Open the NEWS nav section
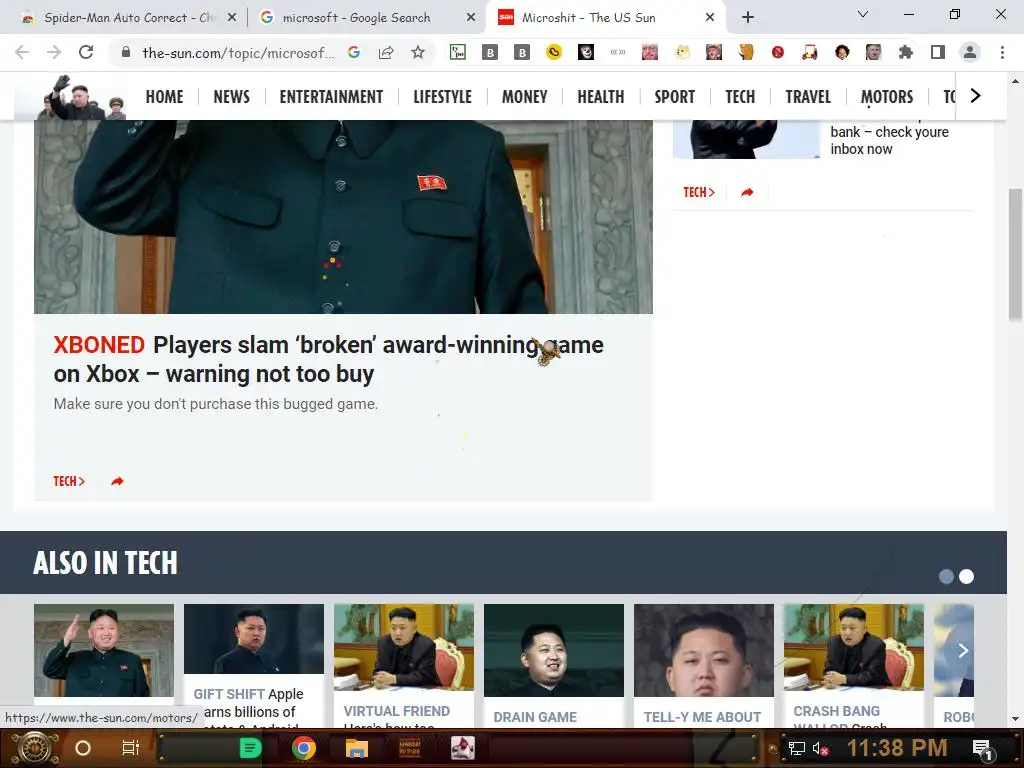 tap(232, 97)
